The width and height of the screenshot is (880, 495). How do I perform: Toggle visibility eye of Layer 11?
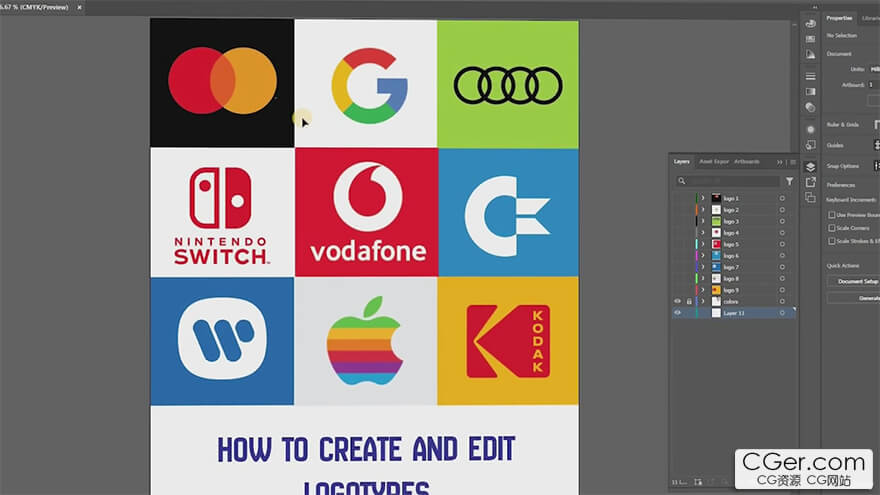[x=677, y=313]
